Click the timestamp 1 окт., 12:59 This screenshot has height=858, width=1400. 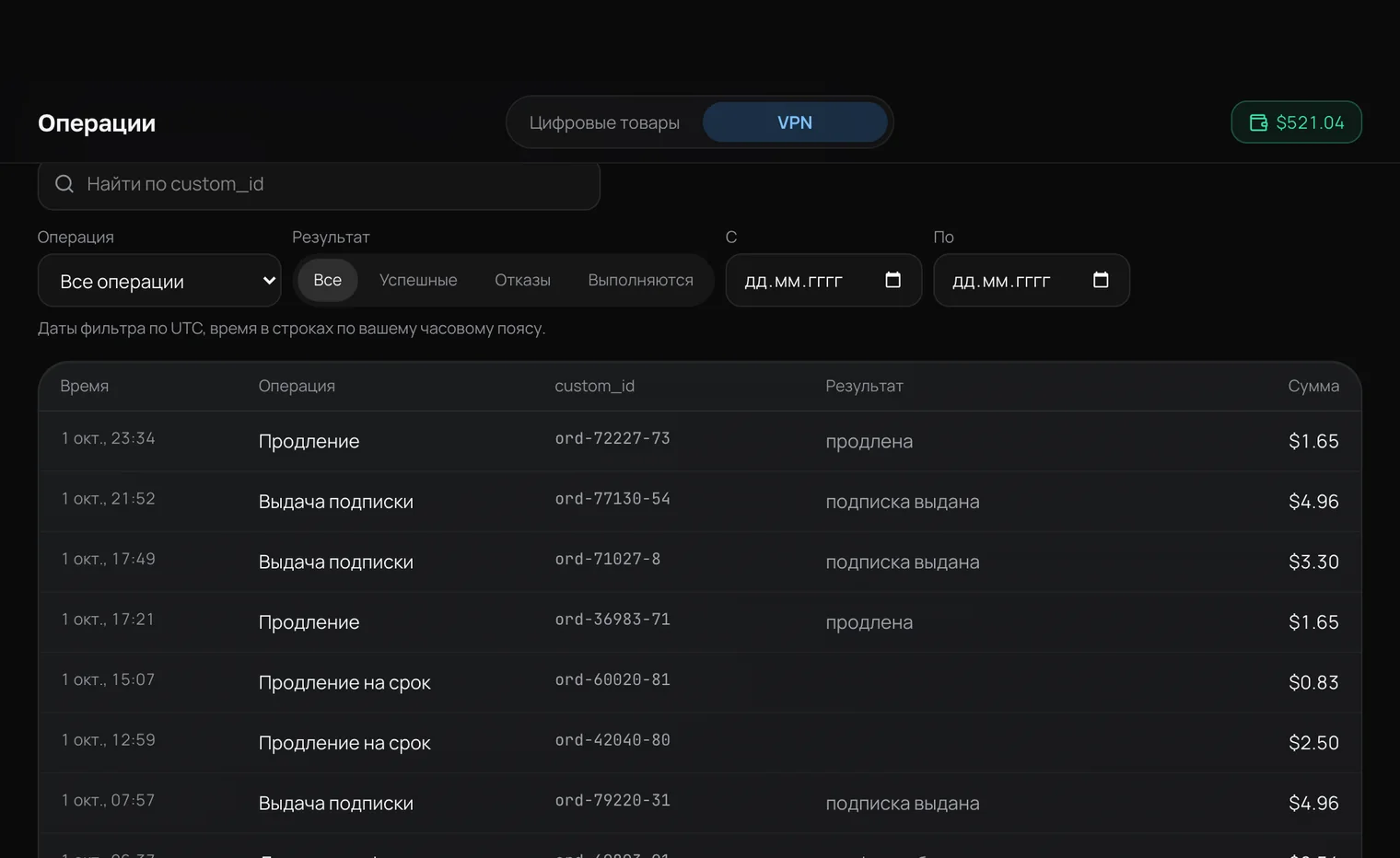[x=108, y=740]
